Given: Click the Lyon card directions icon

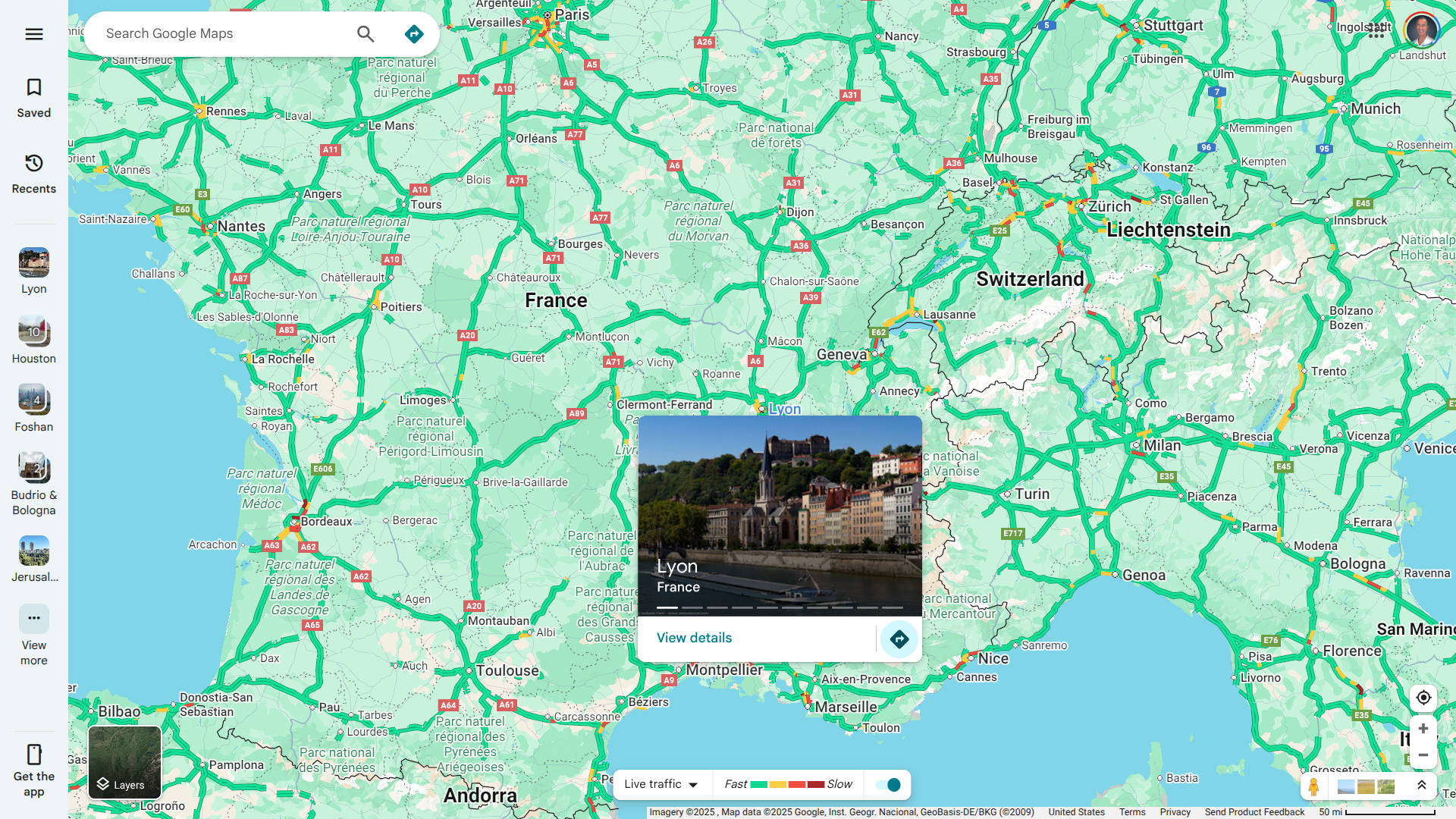Looking at the screenshot, I should [x=899, y=639].
